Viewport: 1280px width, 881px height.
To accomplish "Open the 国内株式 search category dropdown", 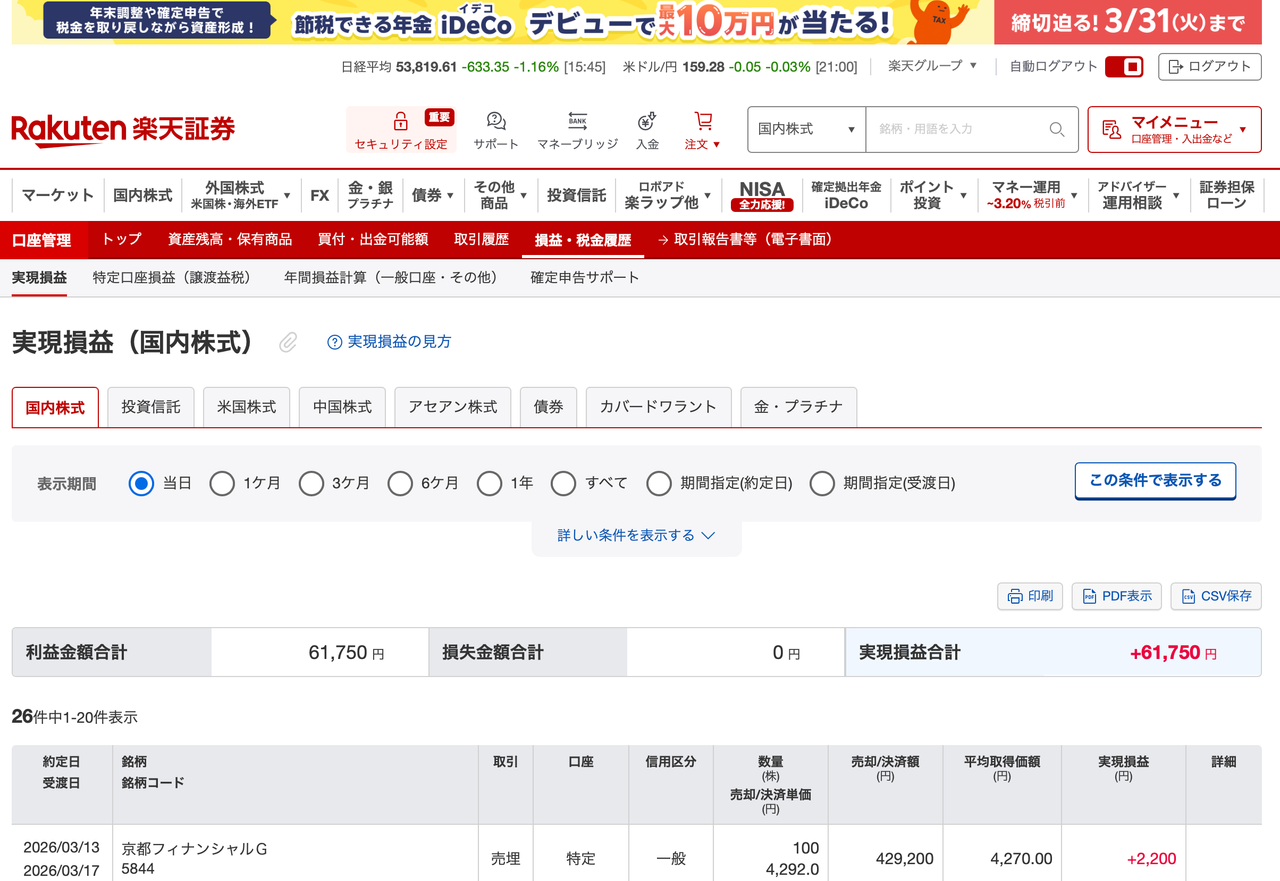I will (805, 129).
